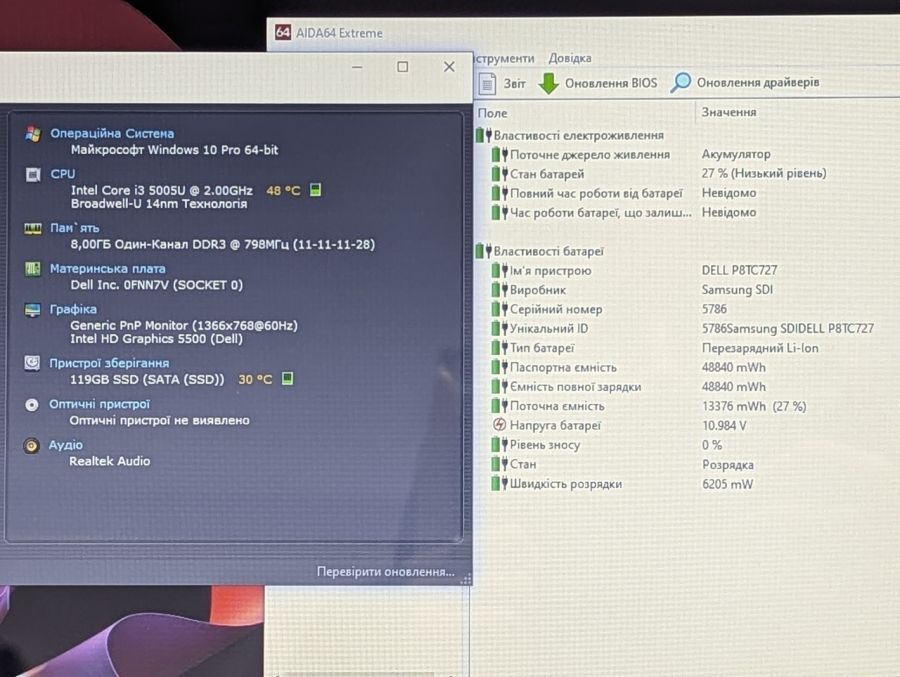Click the Операційна Система Windows flag icon
The width and height of the screenshot is (900, 677).
(33, 134)
